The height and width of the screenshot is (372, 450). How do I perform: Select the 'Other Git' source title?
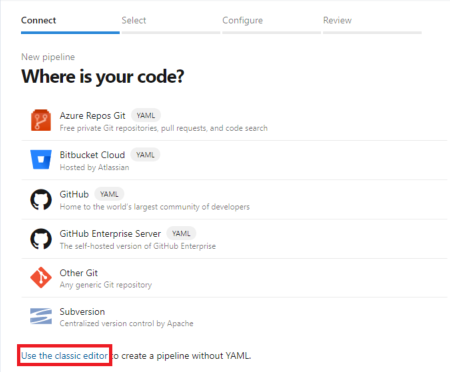point(79,273)
